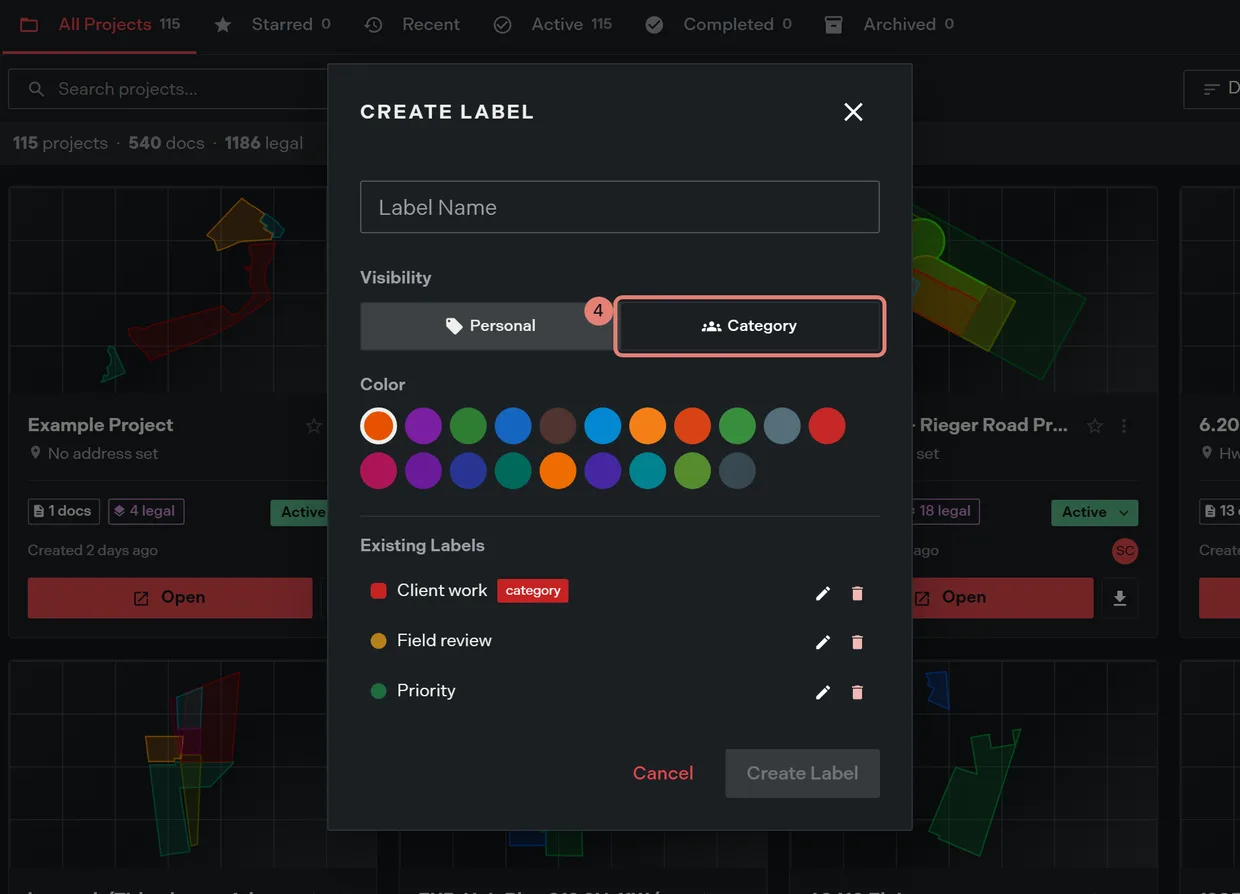Select the indigo color swatch
The width and height of the screenshot is (1240, 894).
pos(468,471)
